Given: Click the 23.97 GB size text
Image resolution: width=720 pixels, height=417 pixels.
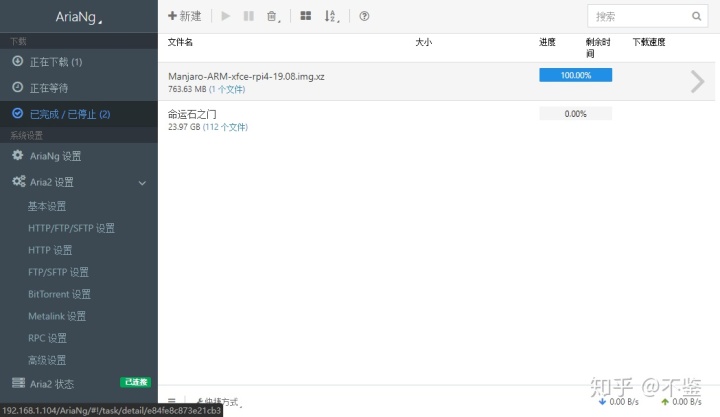Looking at the screenshot, I should [x=184, y=127].
